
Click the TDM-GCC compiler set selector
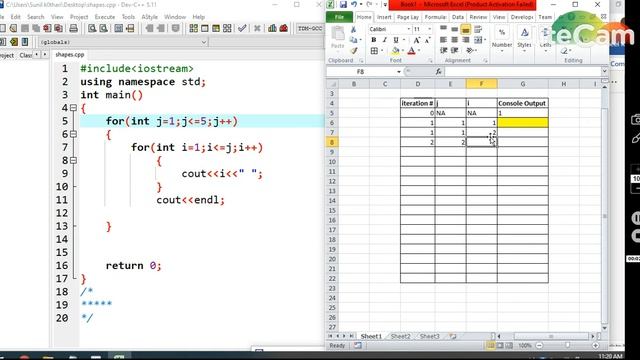310,29
